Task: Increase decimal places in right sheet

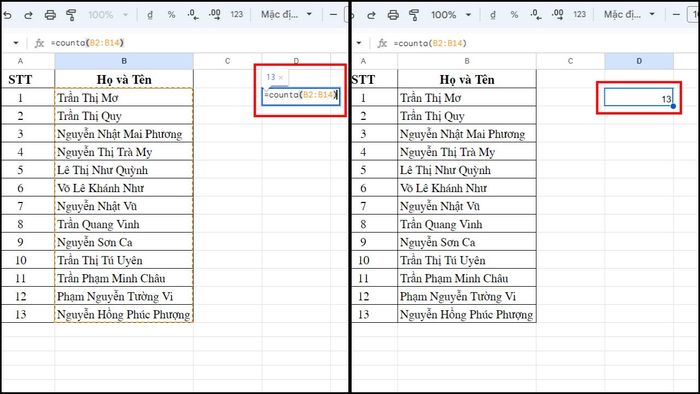Action: (x=558, y=15)
